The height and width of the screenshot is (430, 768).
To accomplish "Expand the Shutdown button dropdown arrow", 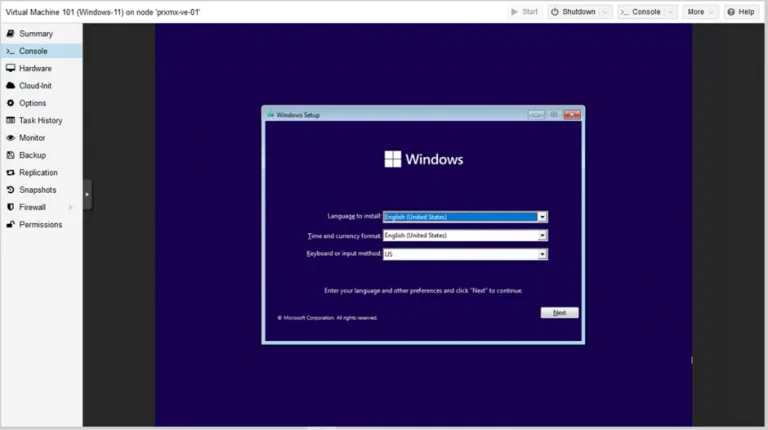I will pyautogui.click(x=605, y=12).
